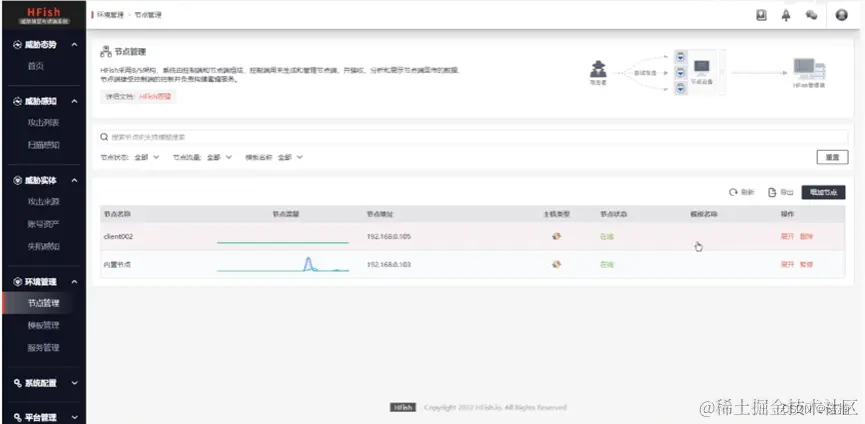Image resolution: width=865 pixels, height=424 pixels.
Task: Pause the 内置节点 node via 暂停
Action: pos(806,265)
